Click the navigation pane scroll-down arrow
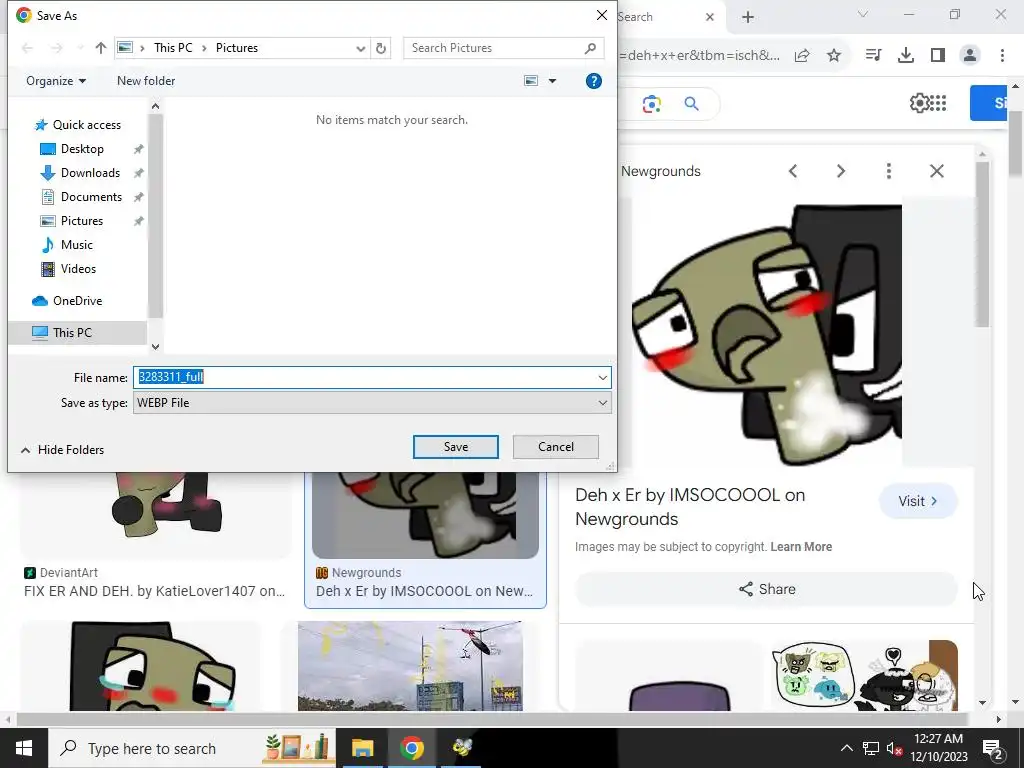1024x768 pixels. 155,347
